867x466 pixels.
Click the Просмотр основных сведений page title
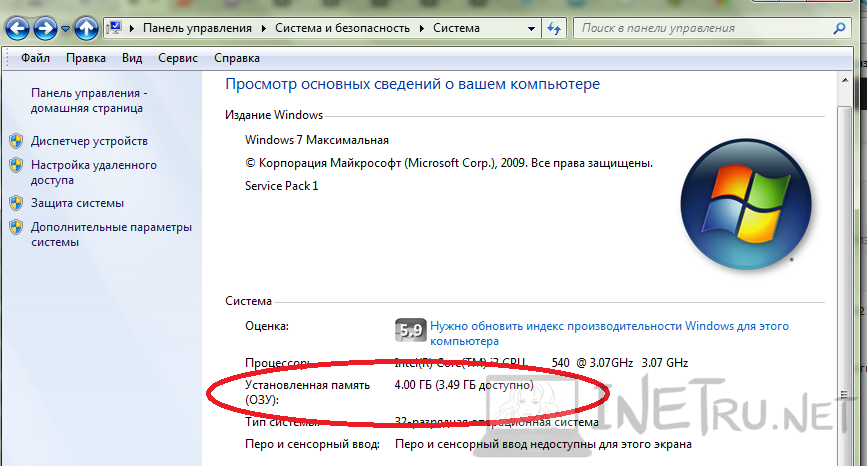(412, 84)
